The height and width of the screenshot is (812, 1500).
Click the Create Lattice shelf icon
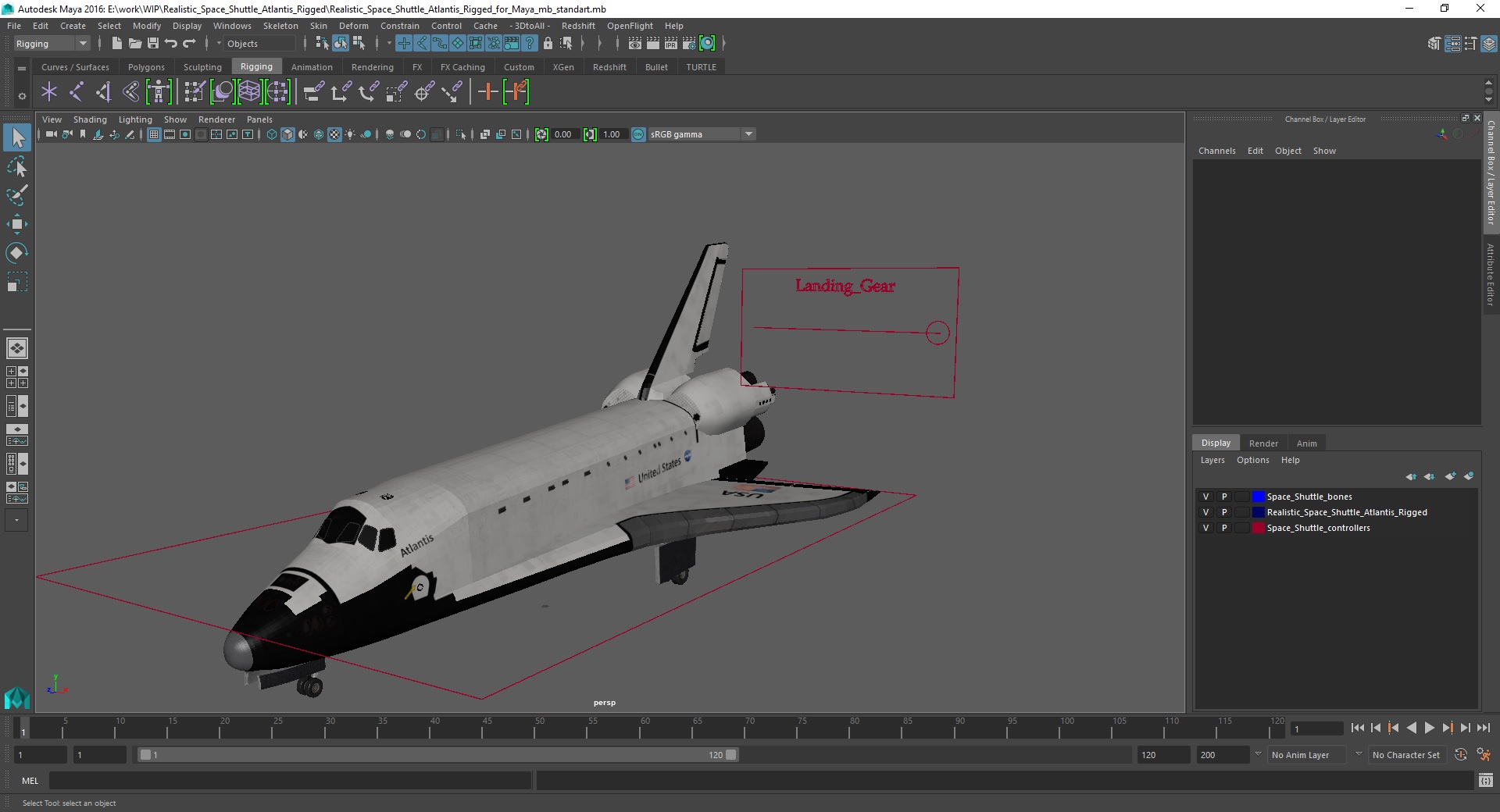(x=249, y=92)
